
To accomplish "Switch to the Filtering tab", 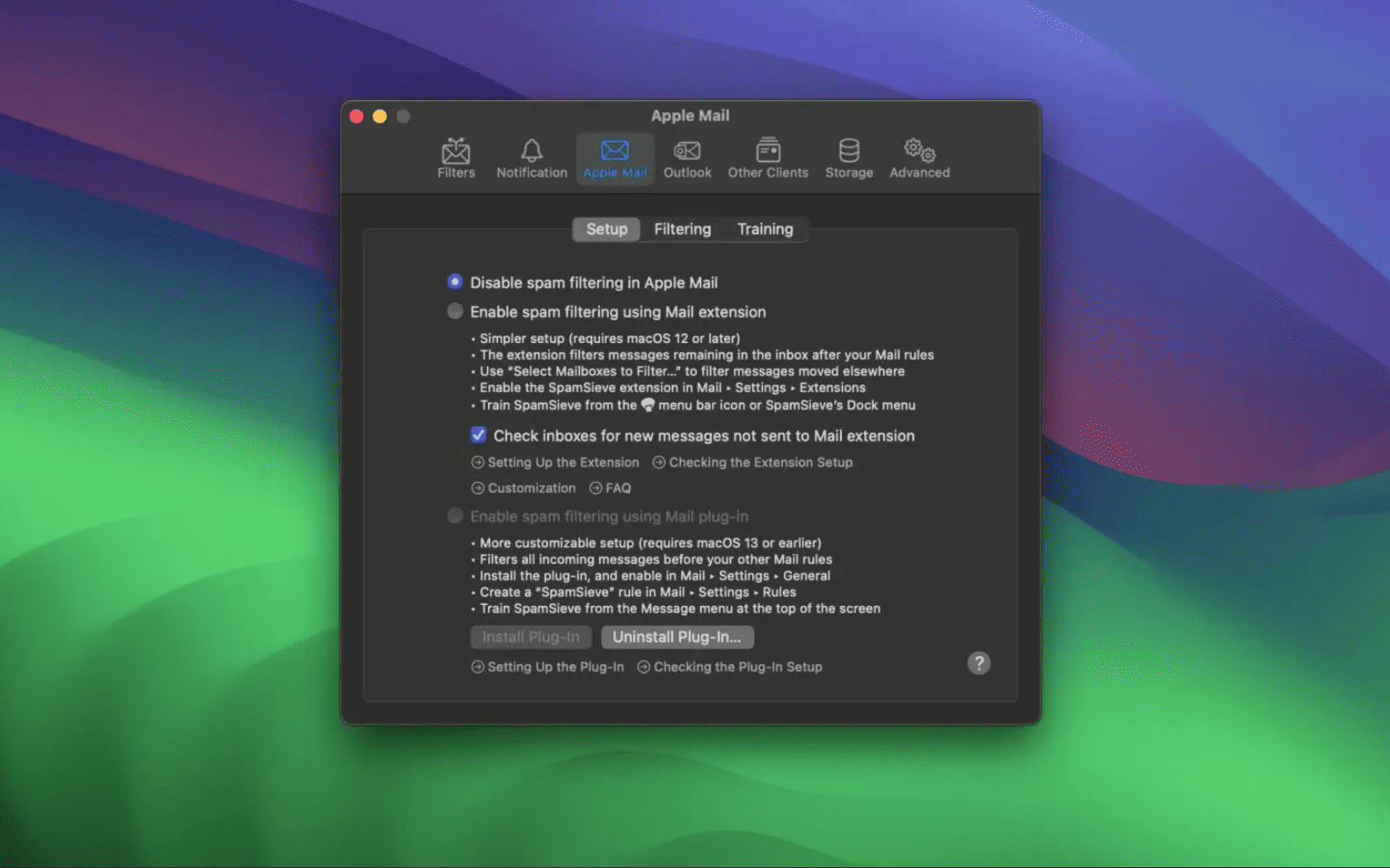I will coord(683,230).
